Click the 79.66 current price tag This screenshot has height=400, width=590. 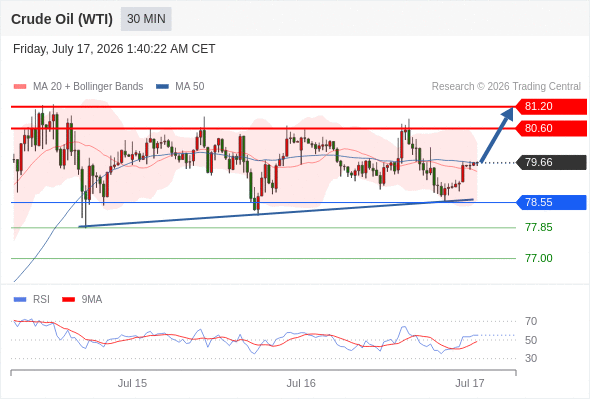(551, 163)
